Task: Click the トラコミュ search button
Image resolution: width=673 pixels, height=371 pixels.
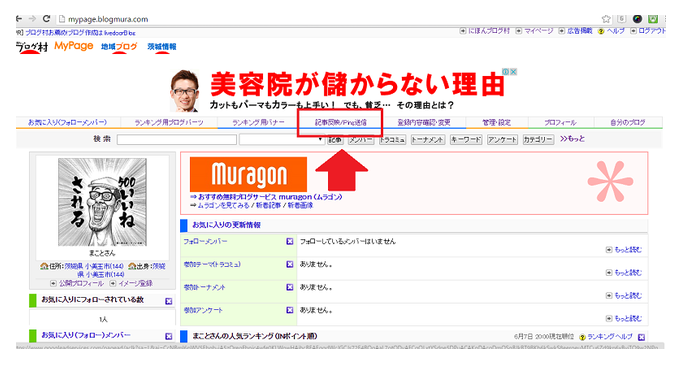Action: 392,140
